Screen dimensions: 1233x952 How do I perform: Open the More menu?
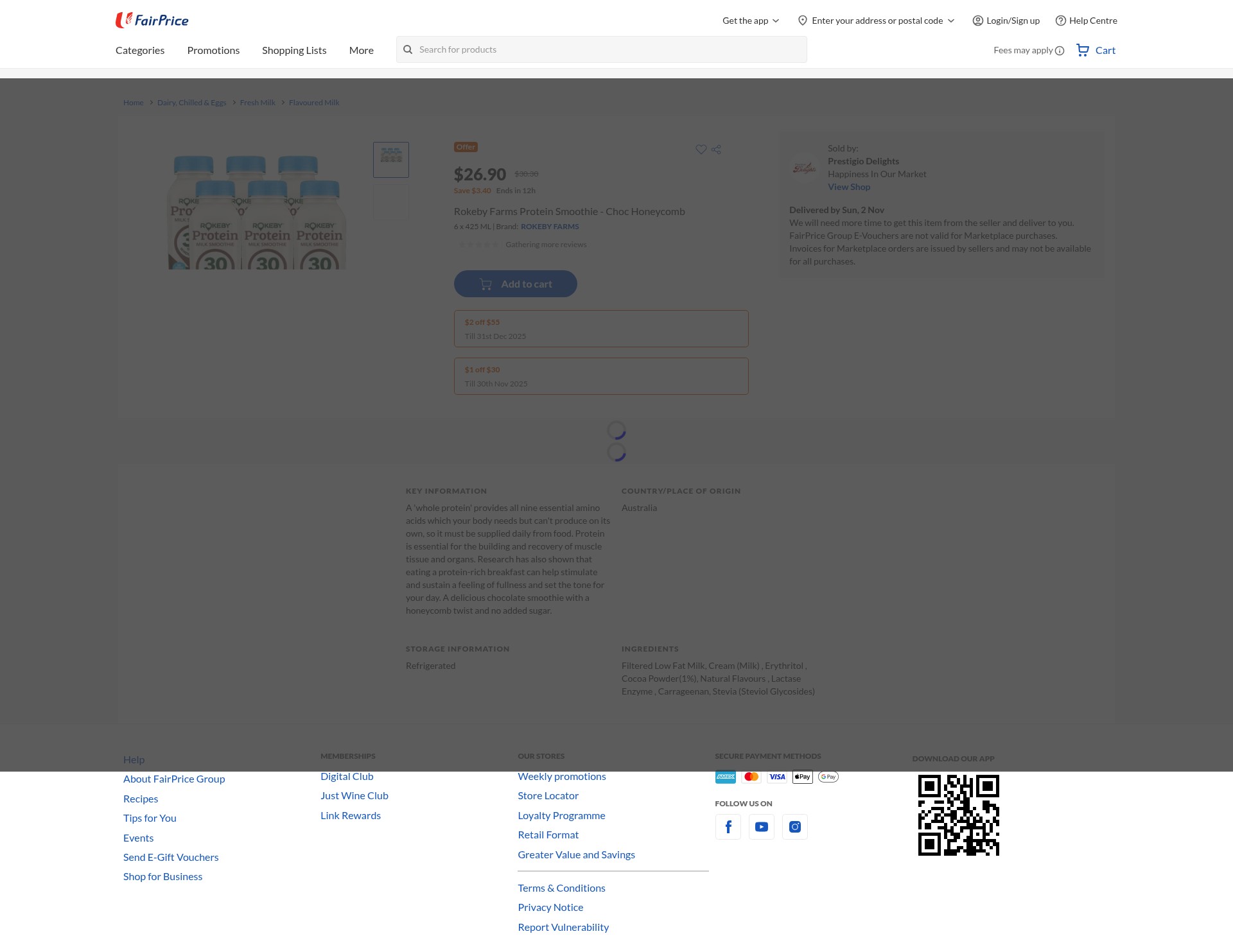click(x=362, y=50)
